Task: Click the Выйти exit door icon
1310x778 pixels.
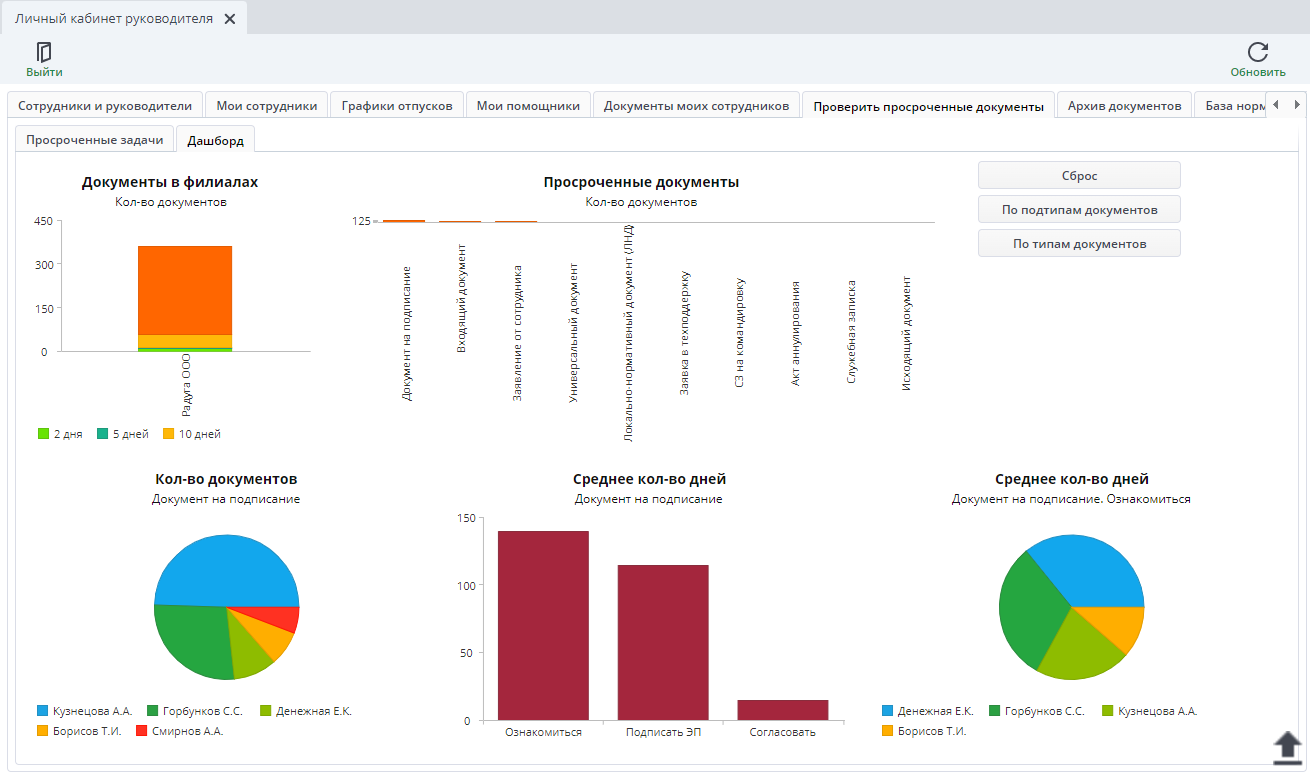Action: click(44, 52)
